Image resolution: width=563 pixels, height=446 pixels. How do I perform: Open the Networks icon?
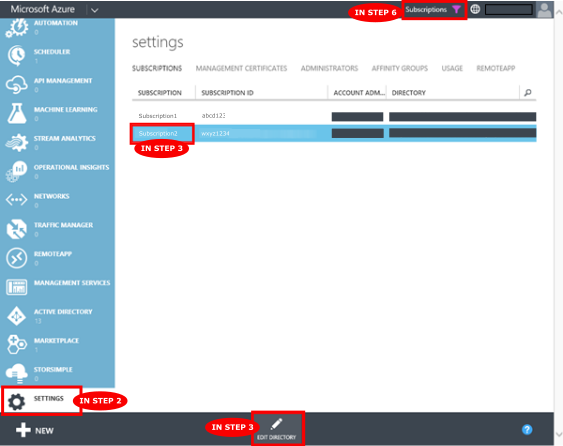[17, 200]
